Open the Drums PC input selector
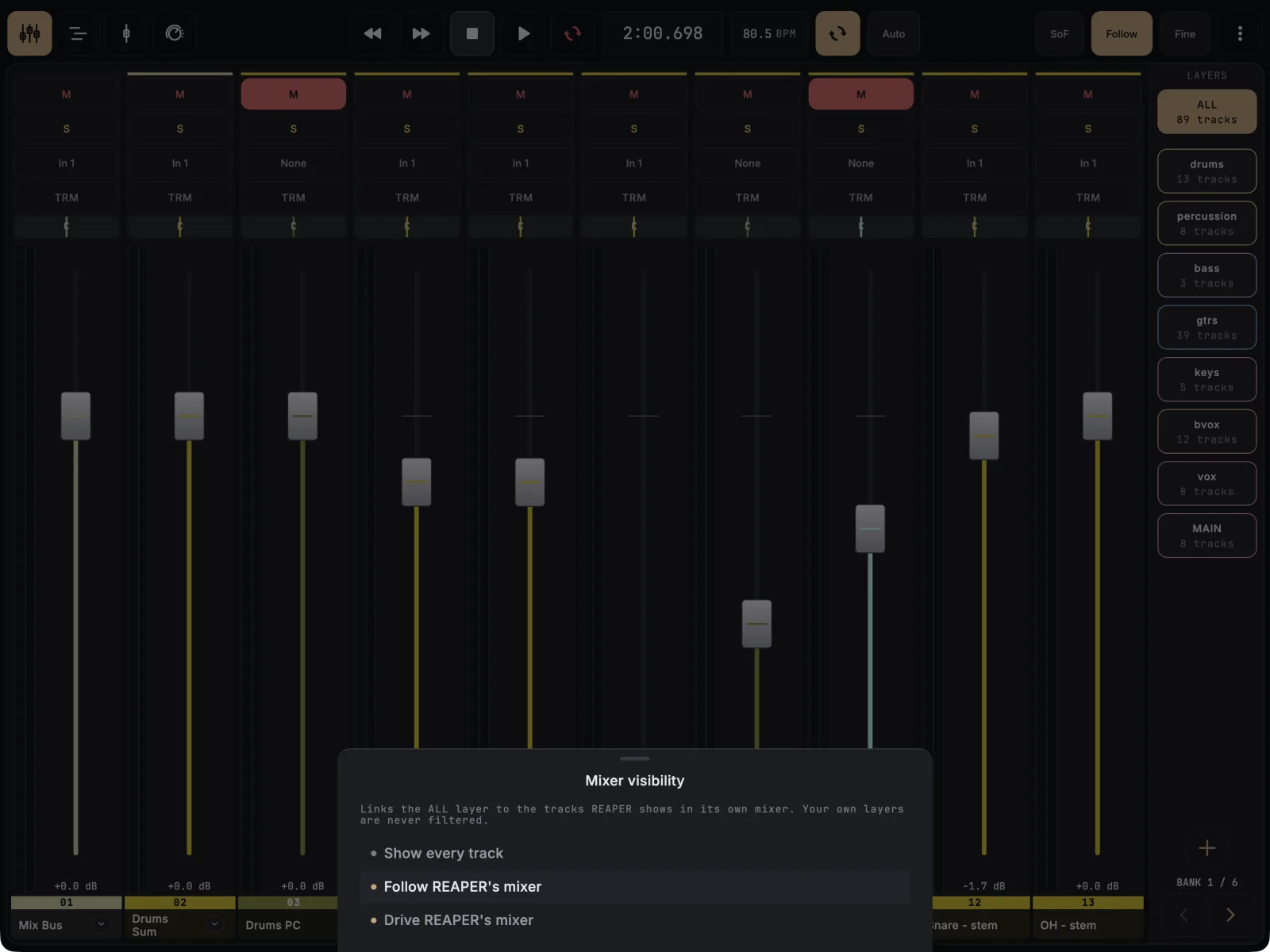This screenshot has width=1270, height=952. (294, 163)
